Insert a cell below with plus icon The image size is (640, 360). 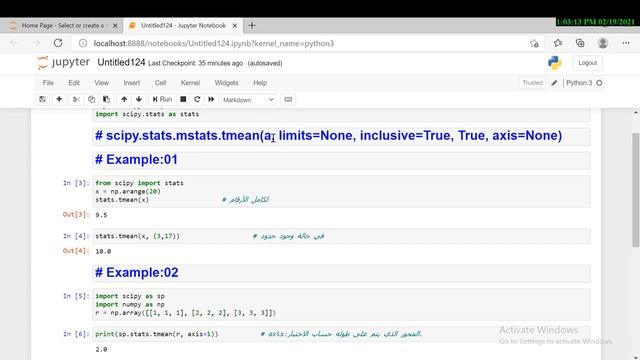(59, 99)
